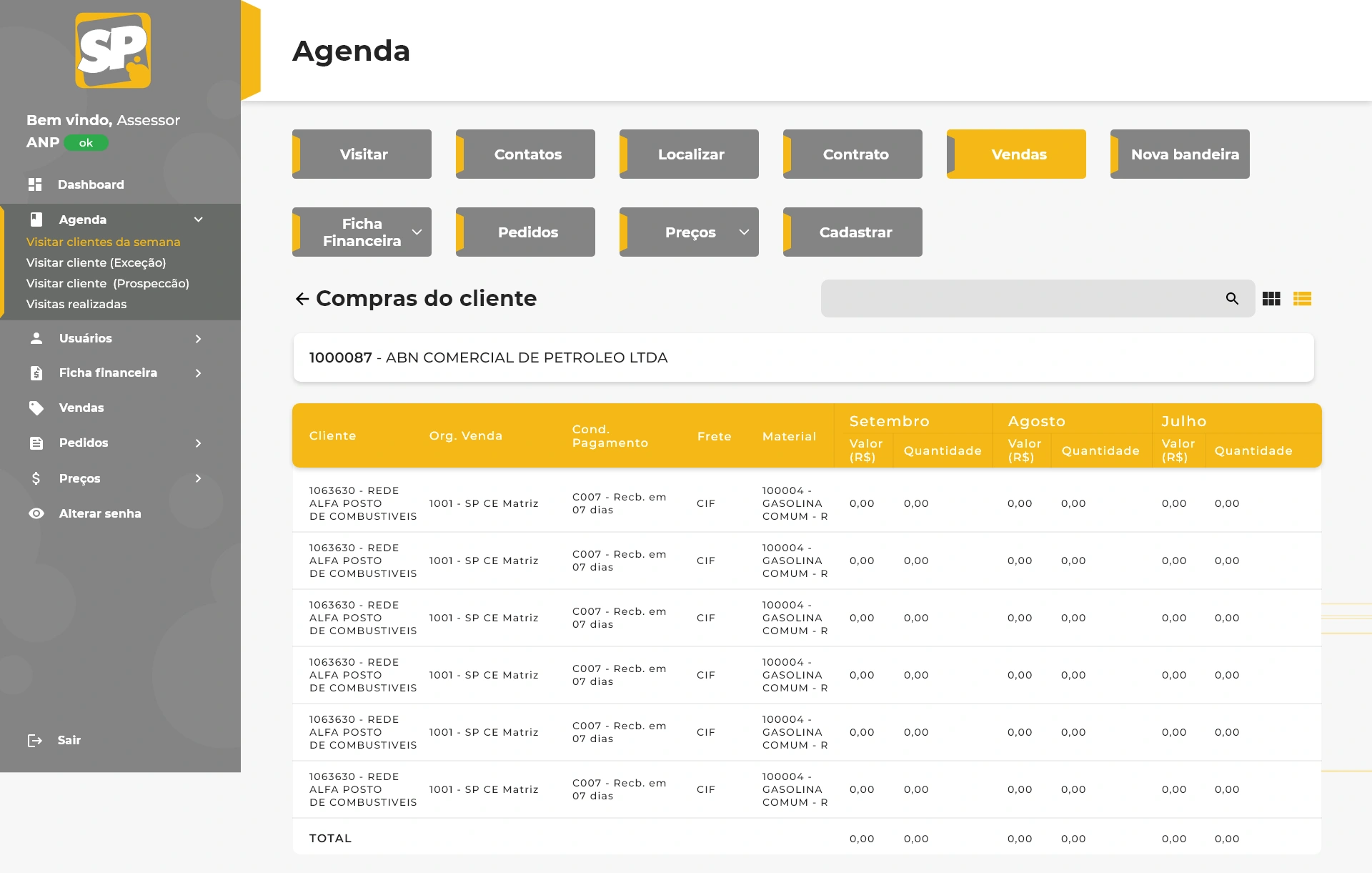The width and height of the screenshot is (1372, 873).
Task: Click the search magnifier icon
Action: pyautogui.click(x=1232, y=299)
